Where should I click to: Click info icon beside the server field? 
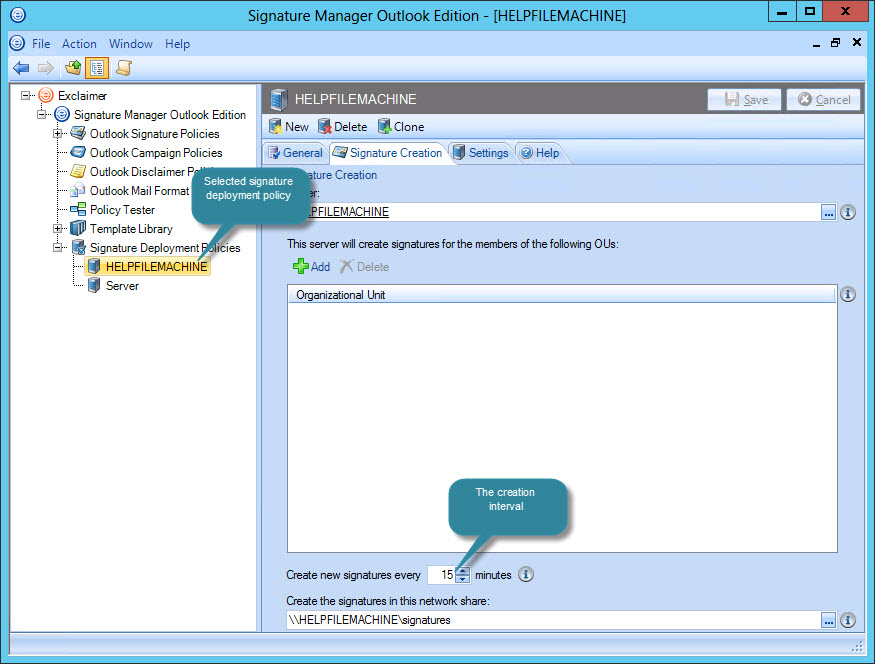[x=848, y=212]
